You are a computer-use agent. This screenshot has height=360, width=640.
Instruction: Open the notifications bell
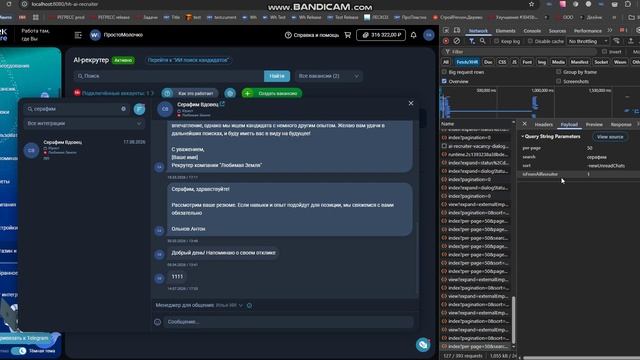click(x=413, y=35)
